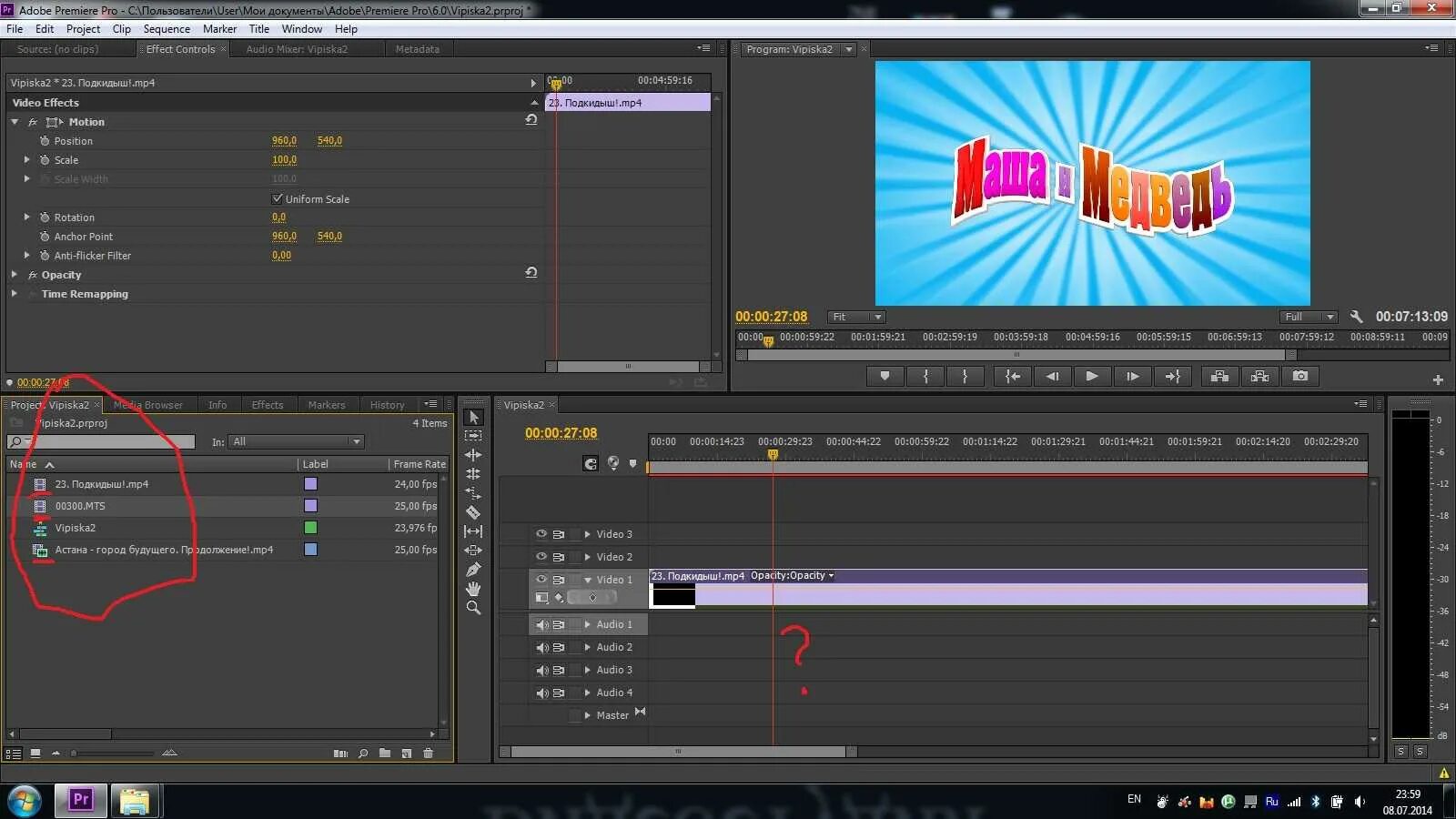The width and height of the screenshot is (1456, 819).
Task: Select the Selection tool arrow
Action: [x=473, y=418]
